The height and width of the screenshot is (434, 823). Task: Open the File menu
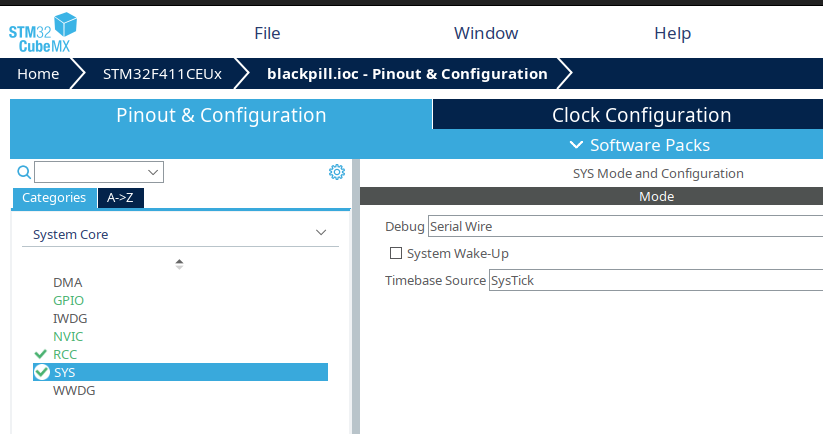(x=267, y=33)
